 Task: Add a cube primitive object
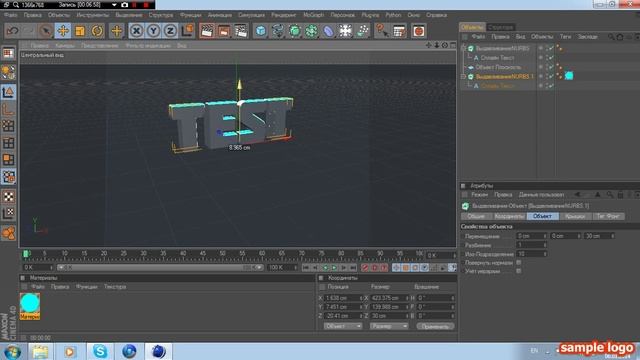[x=260, y=31]
